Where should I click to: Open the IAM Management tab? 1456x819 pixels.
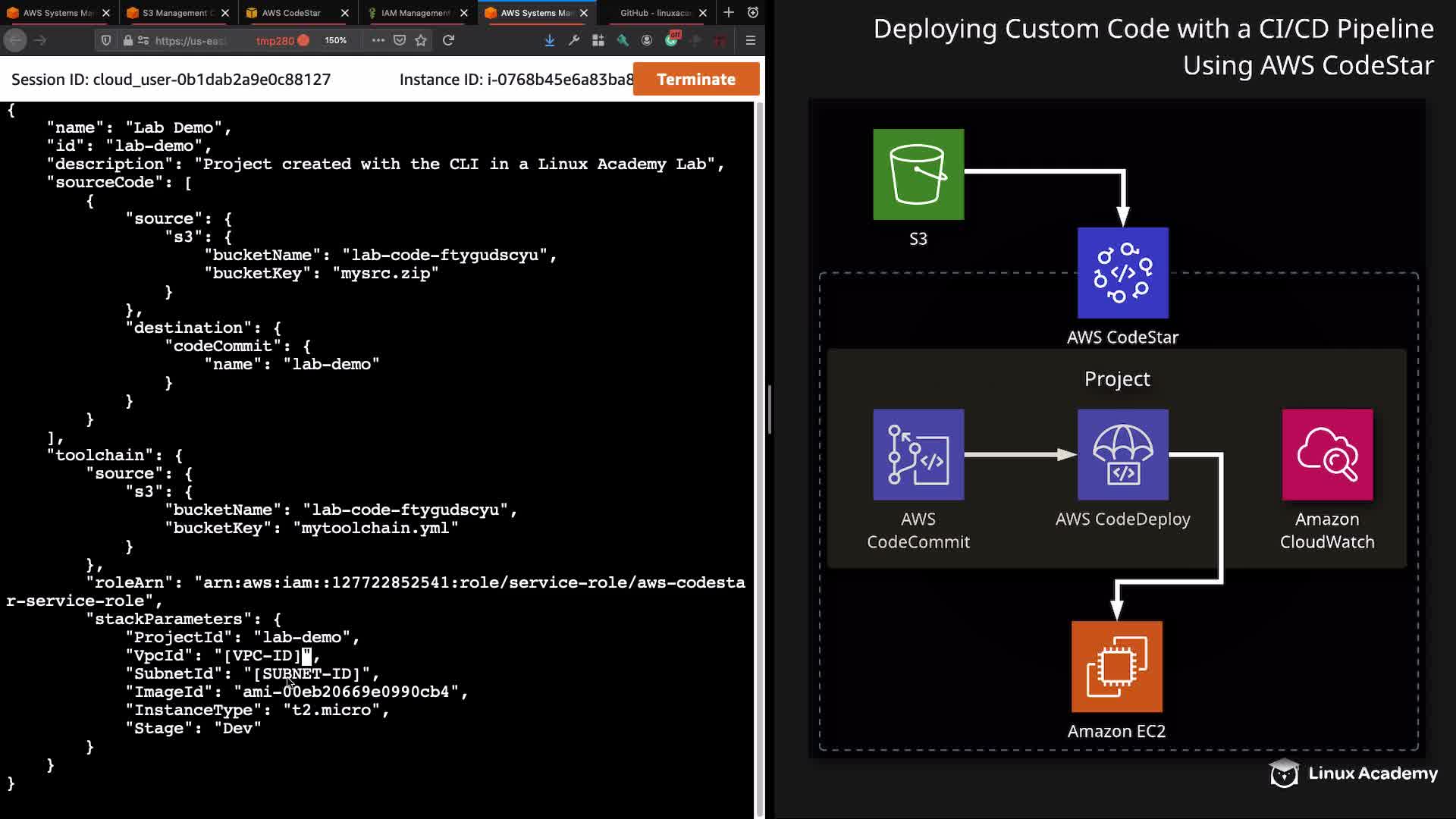click(414, 13)
